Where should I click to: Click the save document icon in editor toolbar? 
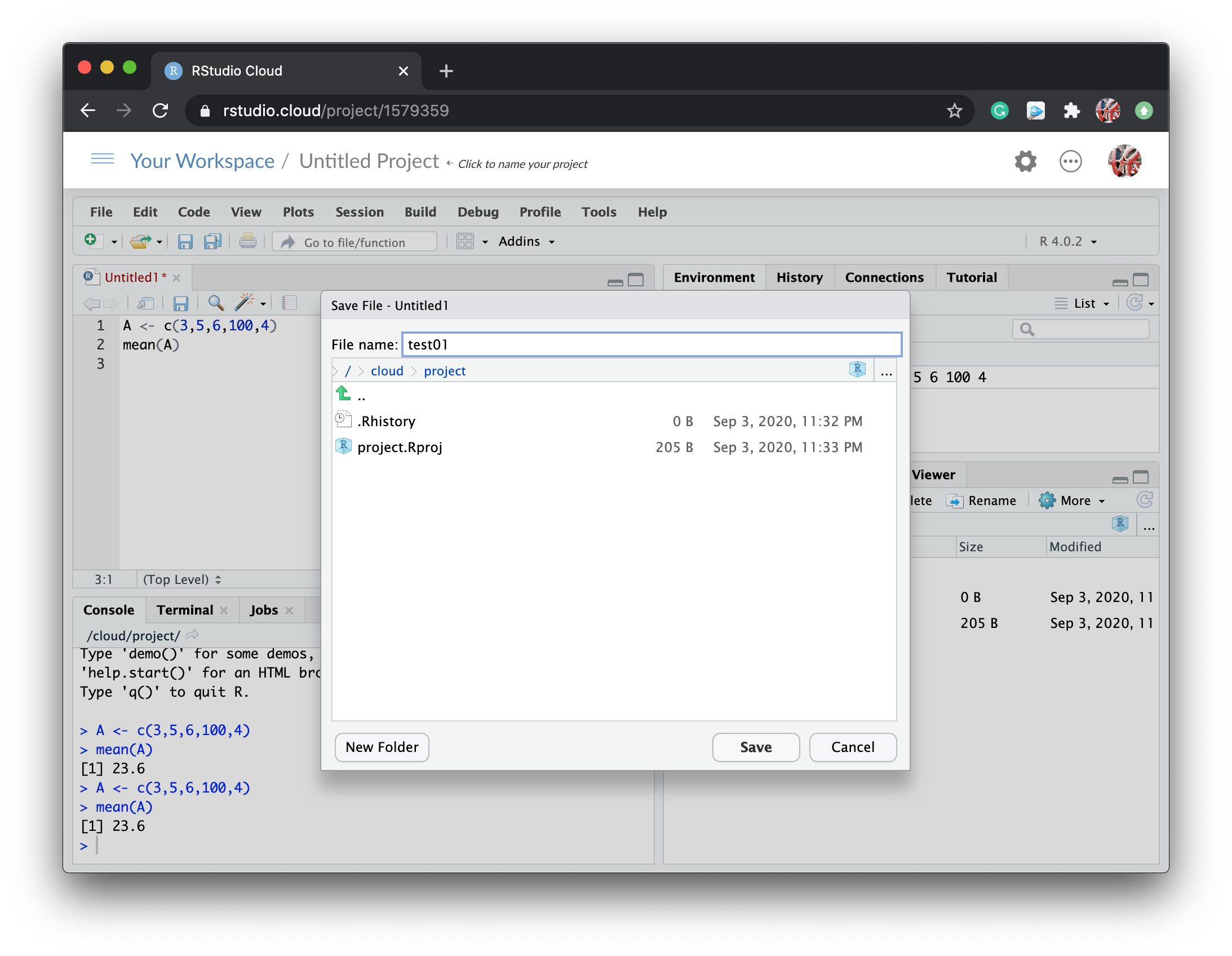pos(180,304)
